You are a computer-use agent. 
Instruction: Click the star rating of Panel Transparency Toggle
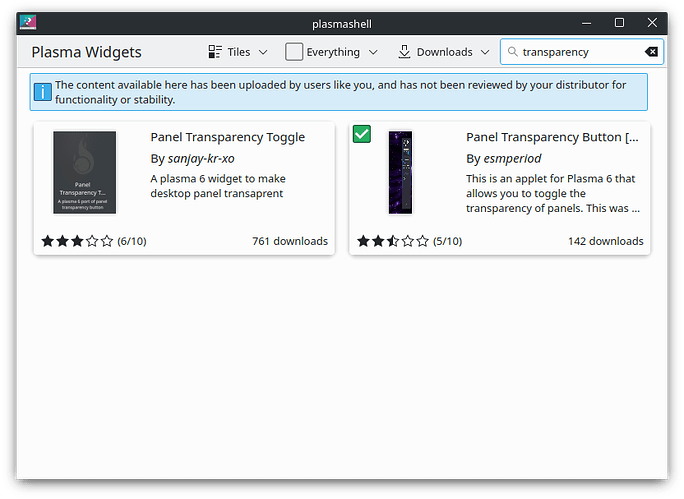pos(77,241)
